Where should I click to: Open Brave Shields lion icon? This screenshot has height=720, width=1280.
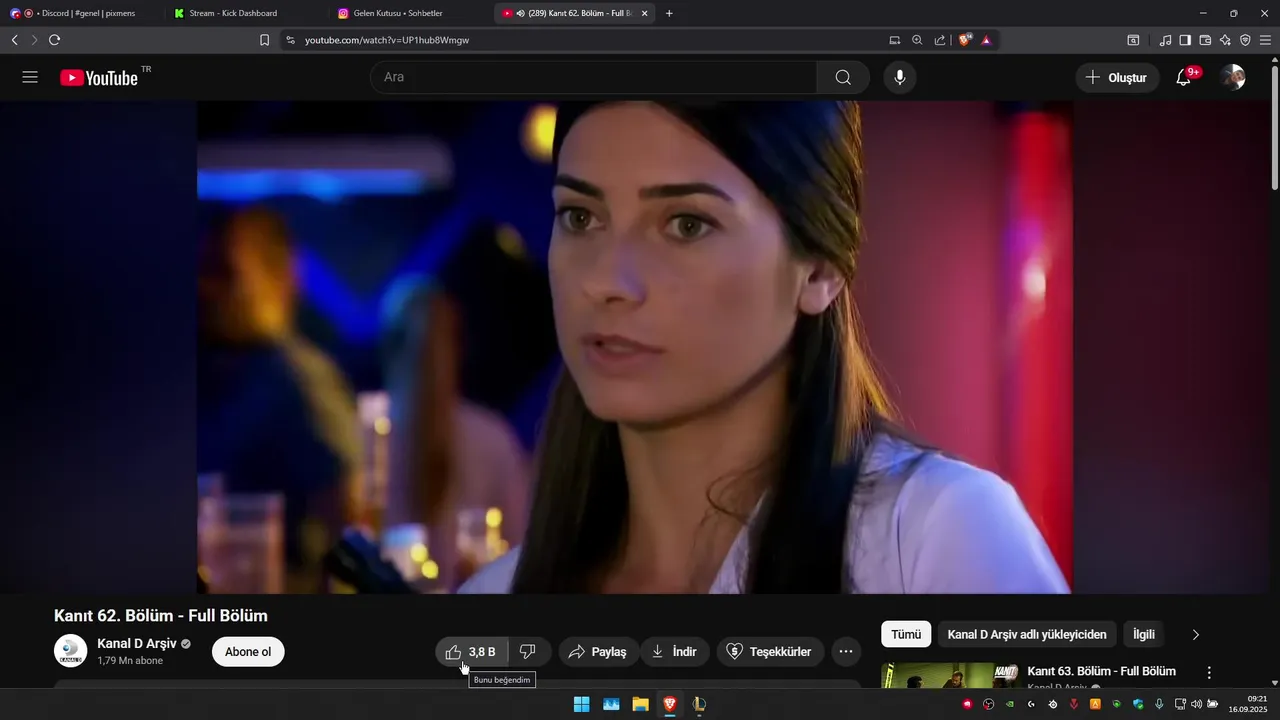[x=965, y=40]
